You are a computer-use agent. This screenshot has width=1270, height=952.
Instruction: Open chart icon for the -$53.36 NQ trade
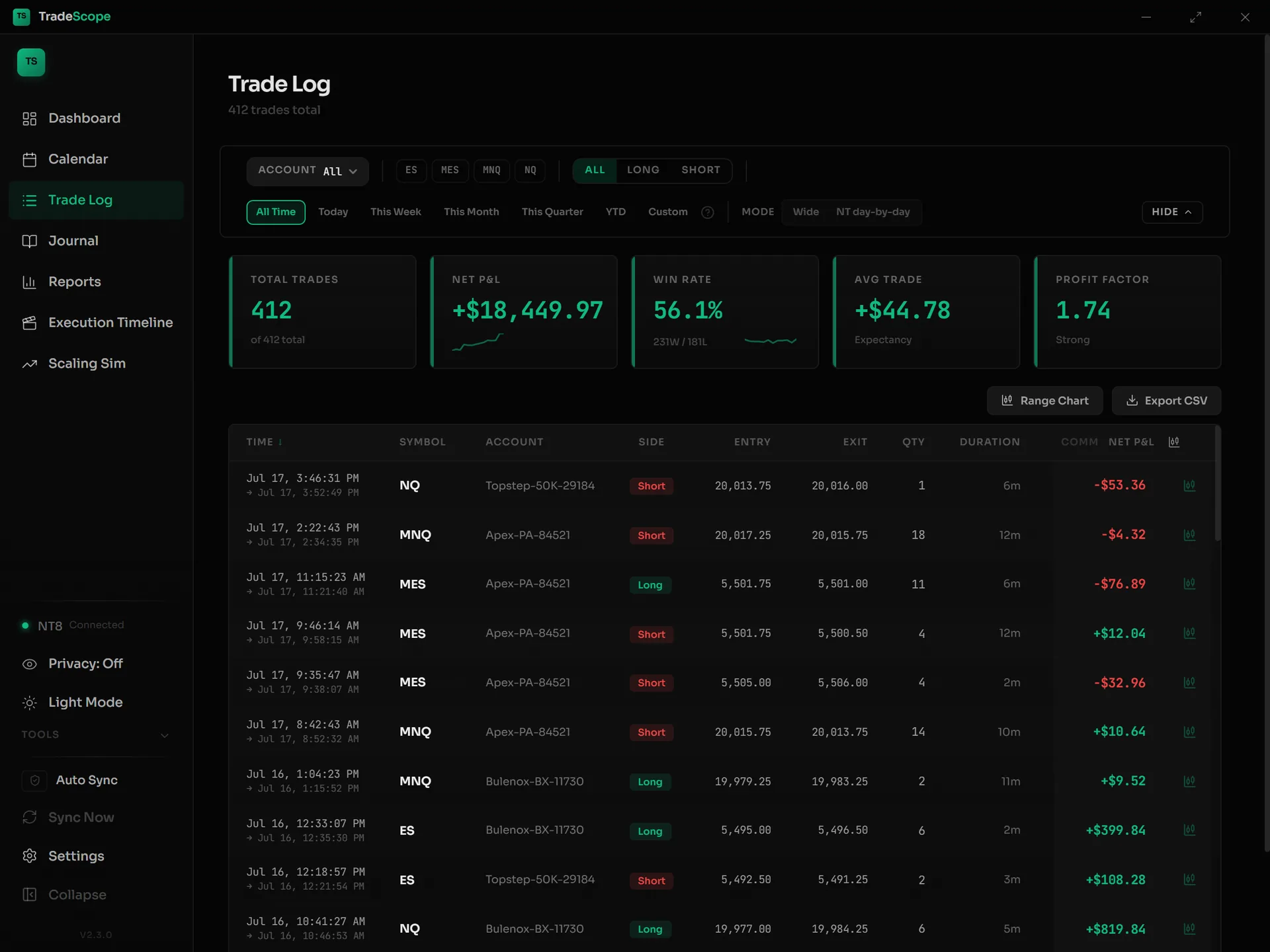(x=1189, y=486)
